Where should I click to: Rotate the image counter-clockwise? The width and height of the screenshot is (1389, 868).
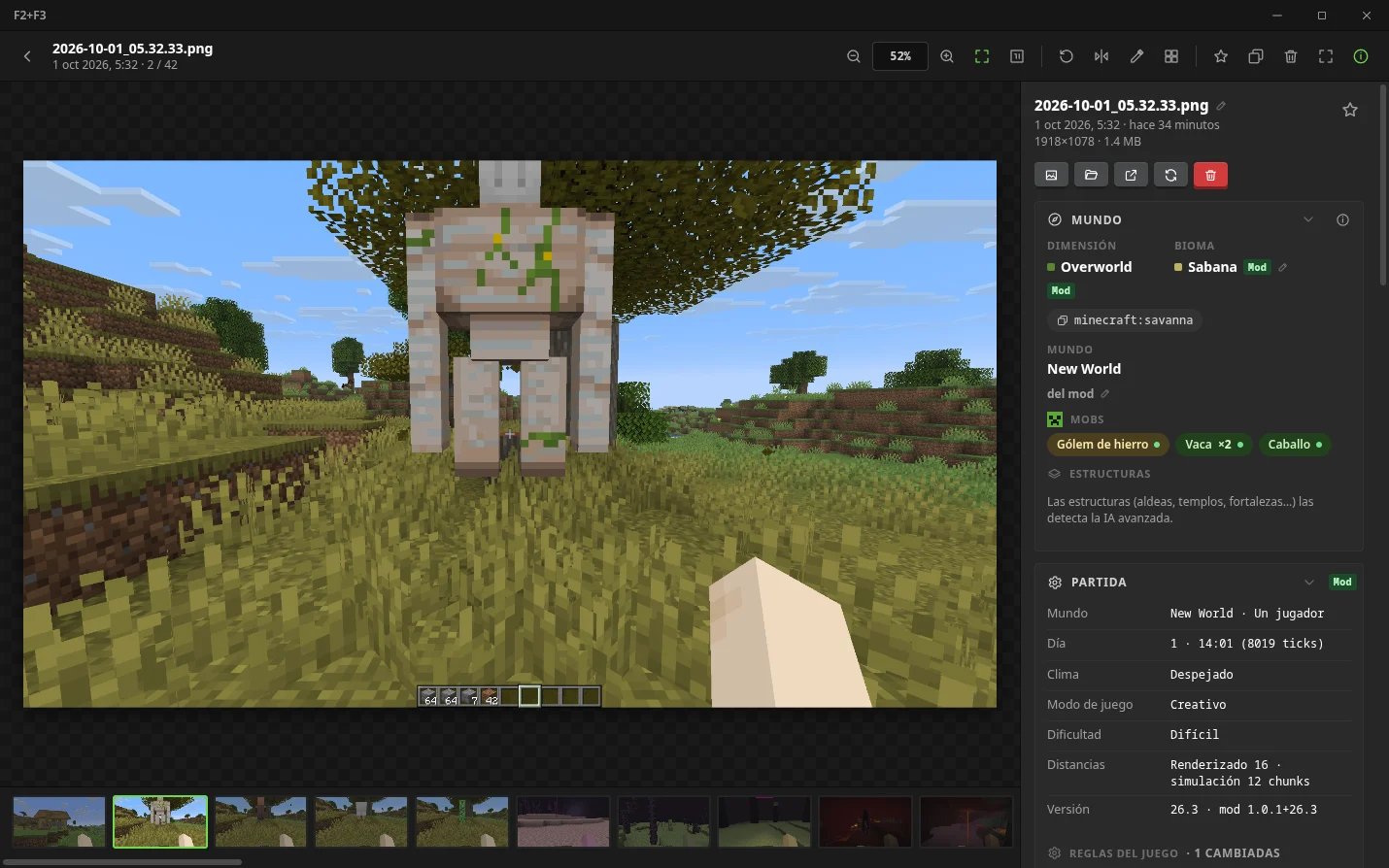(1067, 56)
